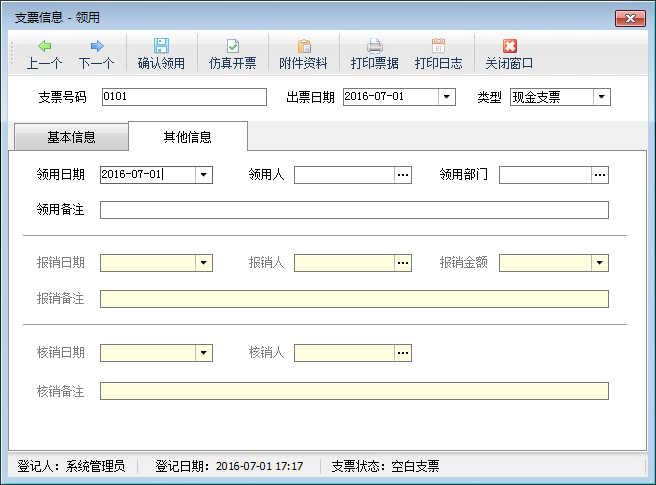Open the 类型 现金支票 dropdown
The height and width of the screenshot is (485, 656).
(601, 97)
